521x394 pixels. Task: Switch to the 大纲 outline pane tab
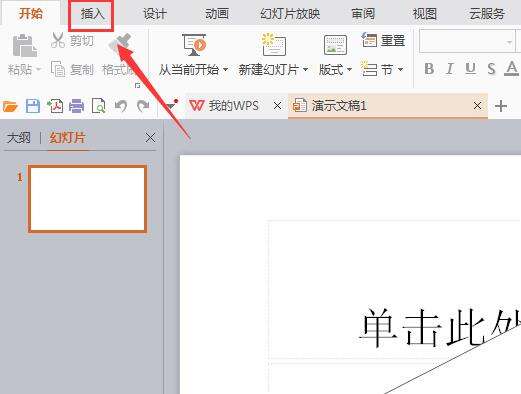tap(19, 138)
